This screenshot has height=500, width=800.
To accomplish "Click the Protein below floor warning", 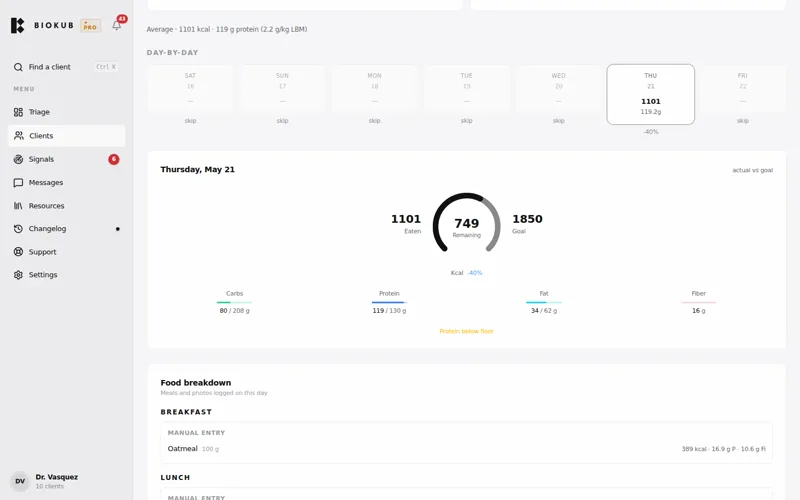I will [x=466, y=331].
